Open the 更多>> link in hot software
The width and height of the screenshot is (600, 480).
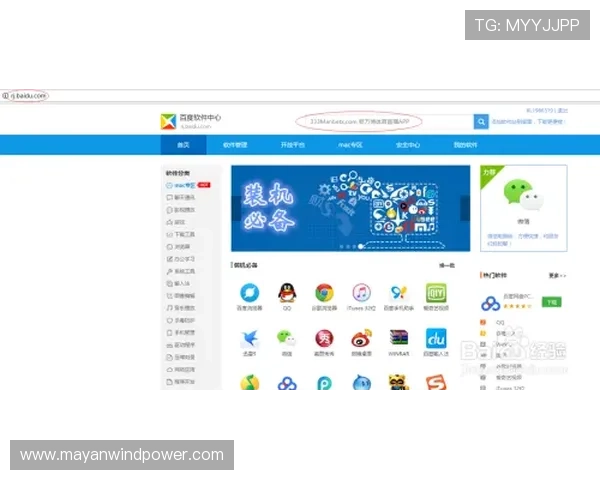pos(557,276)
